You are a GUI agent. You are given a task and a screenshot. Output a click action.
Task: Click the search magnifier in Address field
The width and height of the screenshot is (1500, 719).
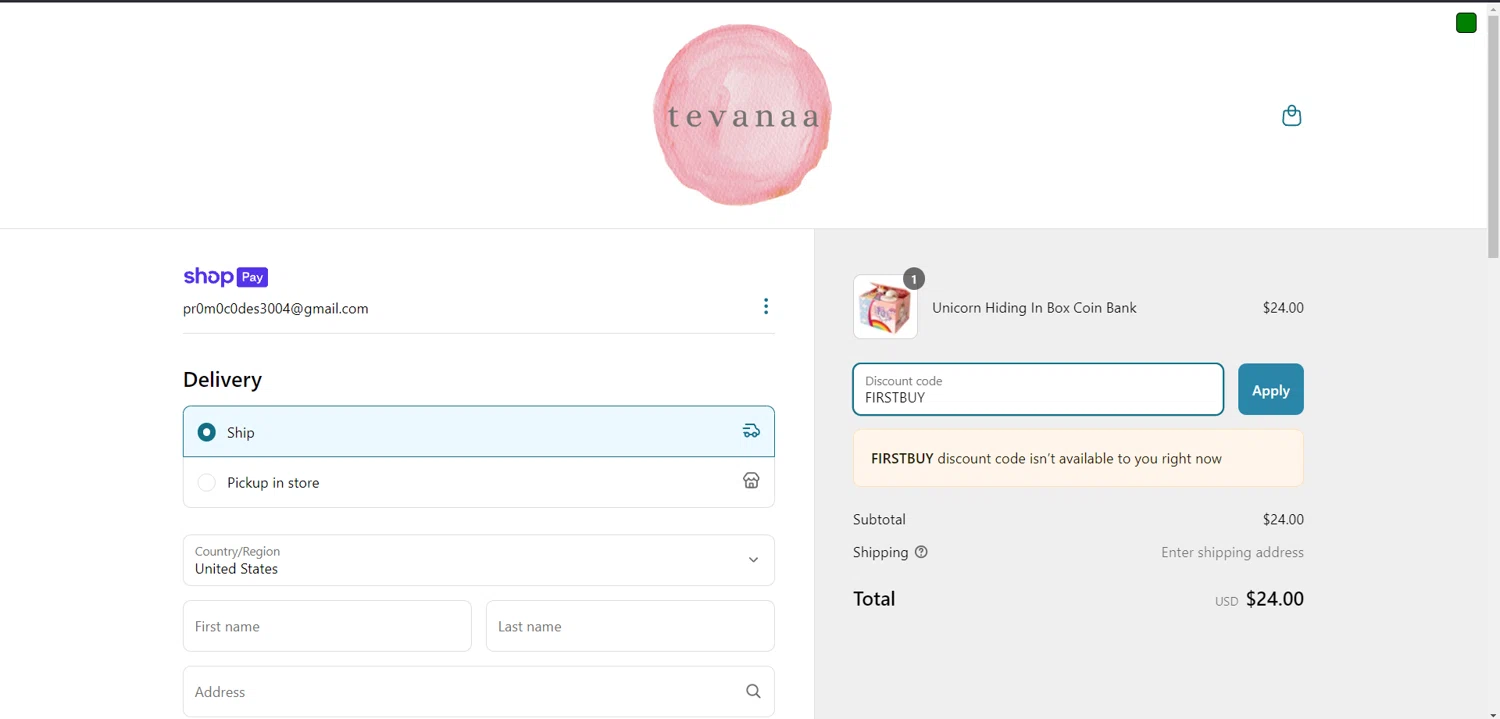pyautogui.click(x=753, y=691)
